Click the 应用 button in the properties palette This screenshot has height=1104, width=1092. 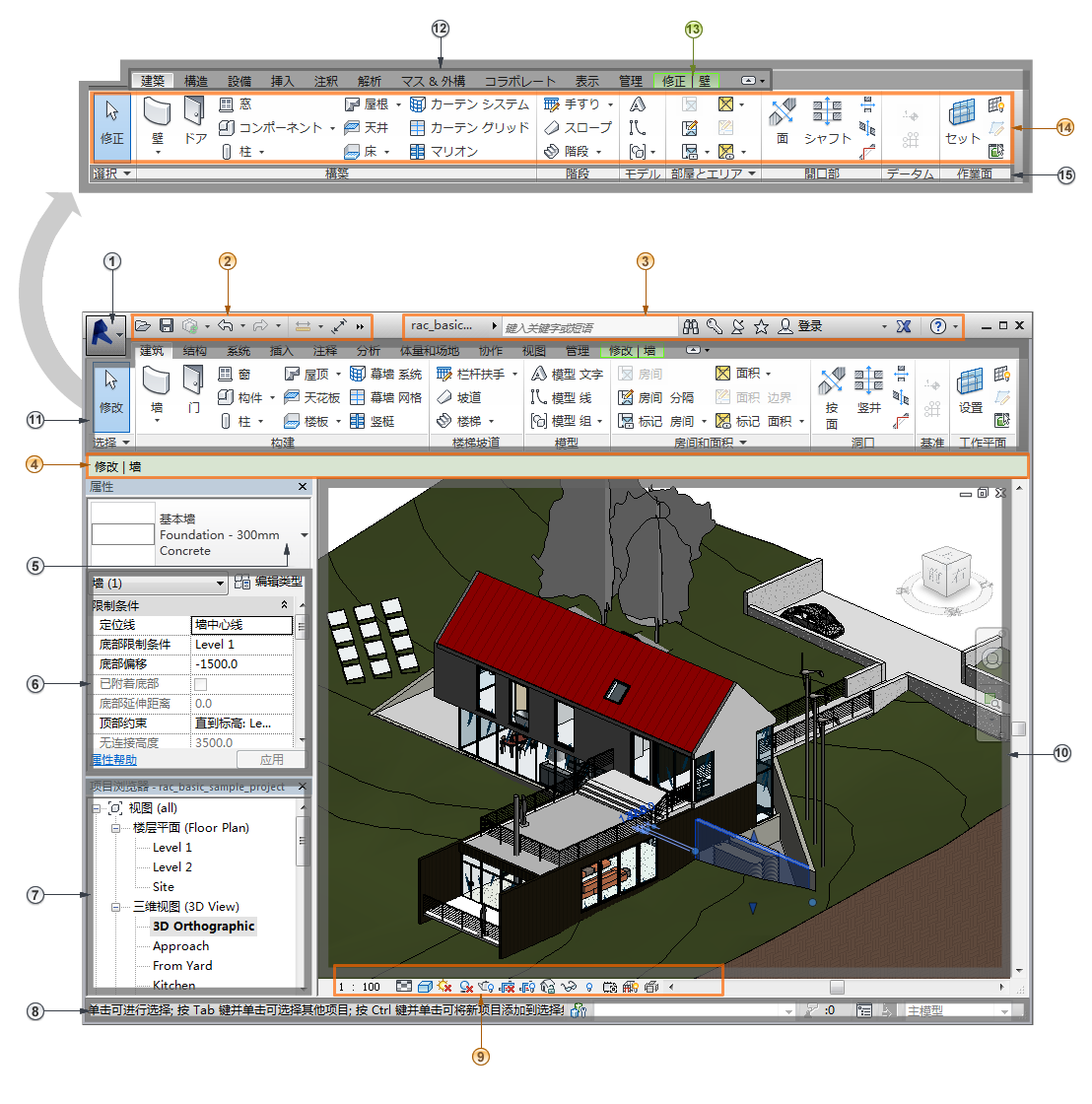point(271,758)
